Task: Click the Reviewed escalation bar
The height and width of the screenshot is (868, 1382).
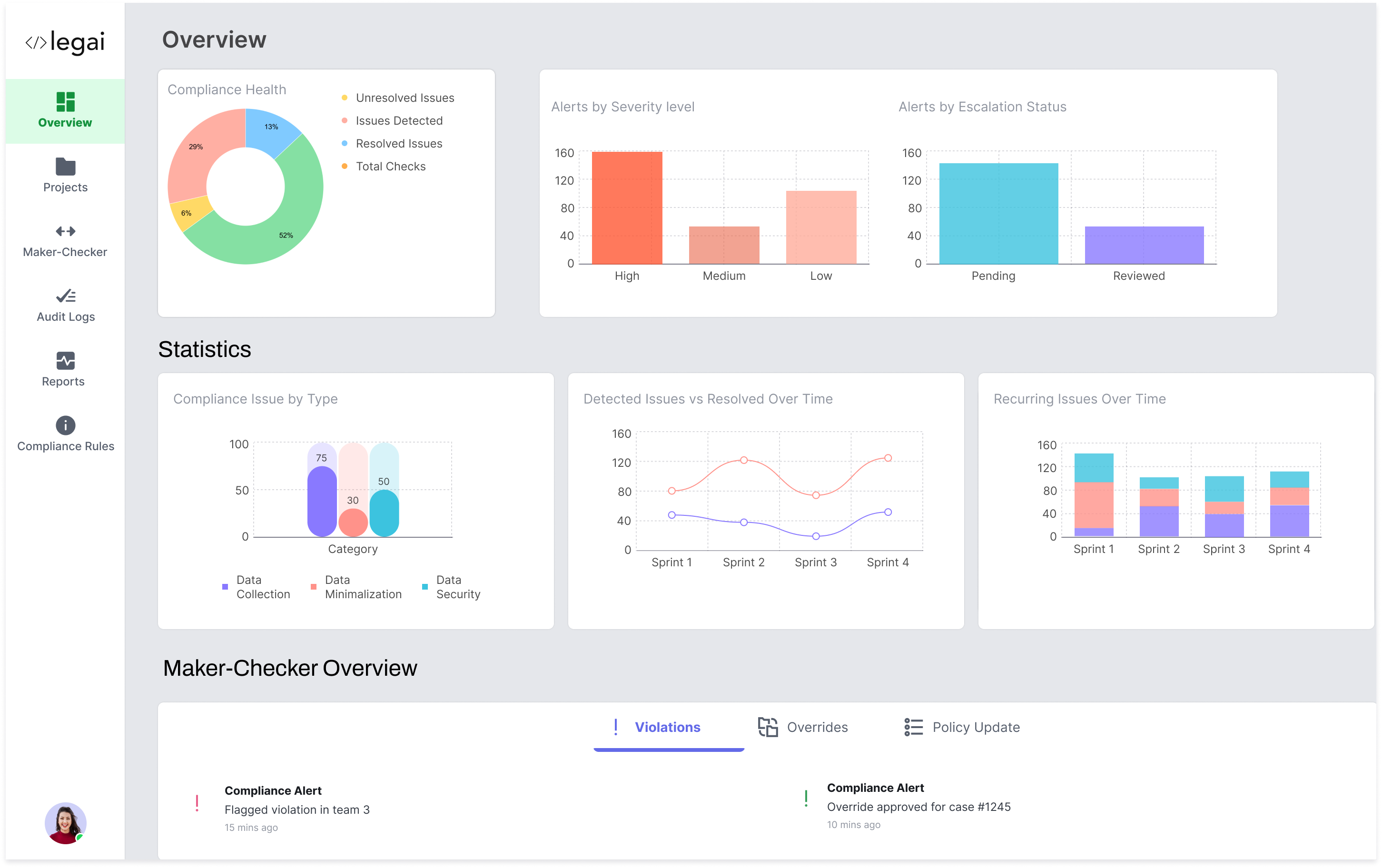Action: 1145,245
